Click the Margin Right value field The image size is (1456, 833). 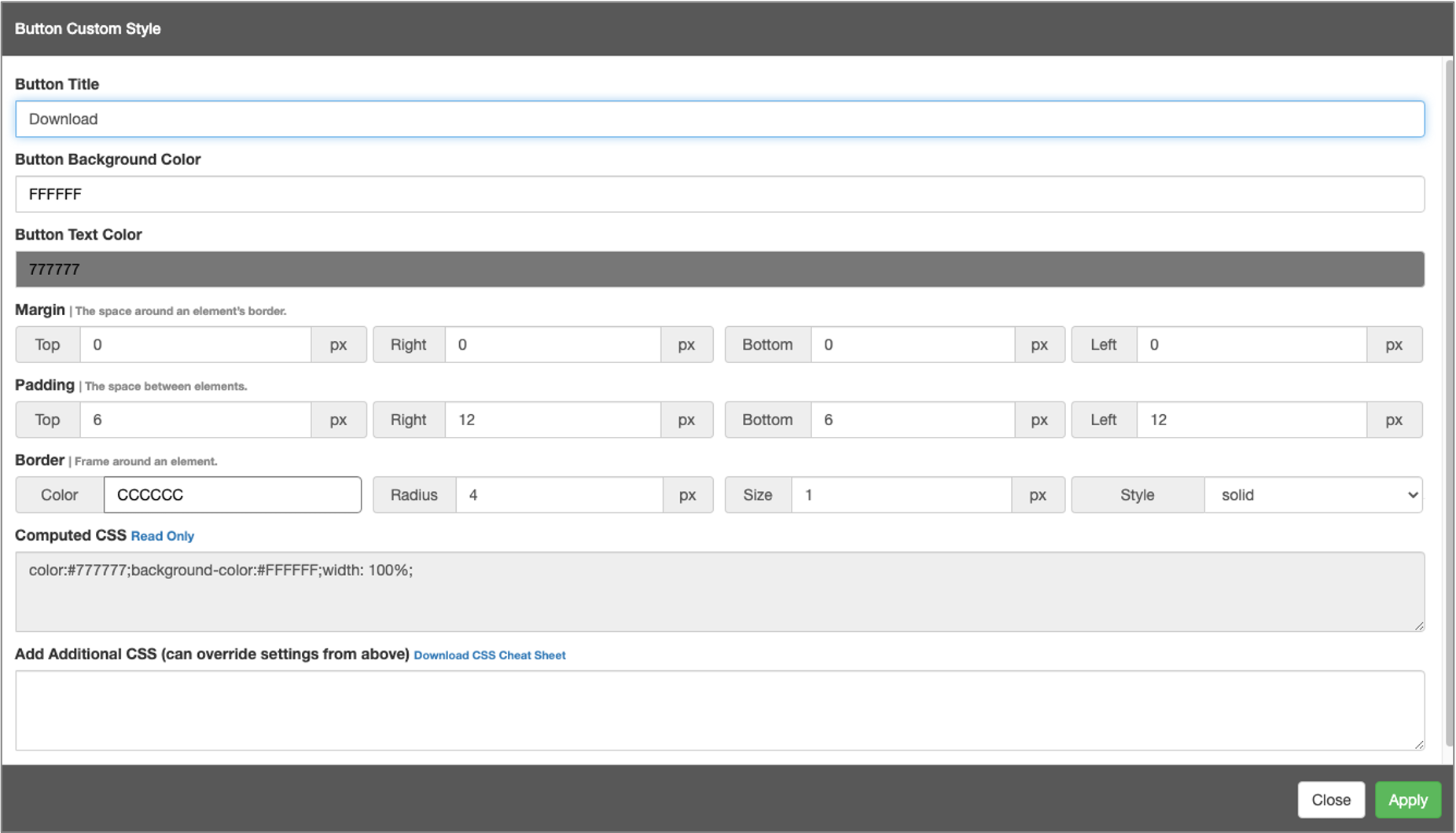pos(552,345)
